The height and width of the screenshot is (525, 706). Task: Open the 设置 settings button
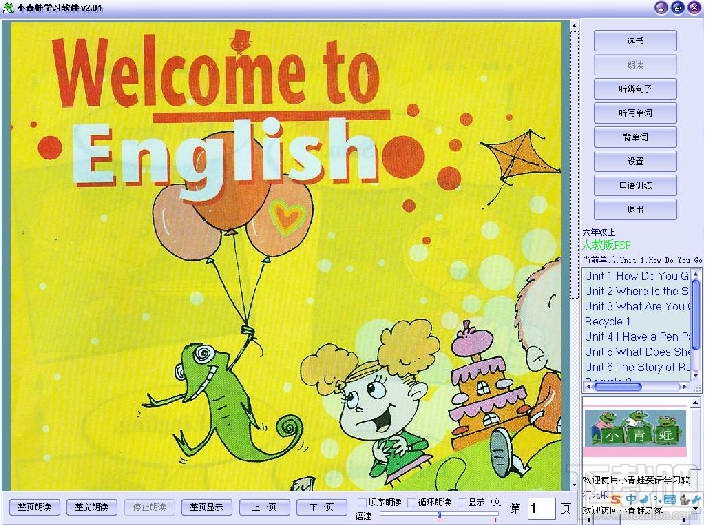click(x=635, y=161)
